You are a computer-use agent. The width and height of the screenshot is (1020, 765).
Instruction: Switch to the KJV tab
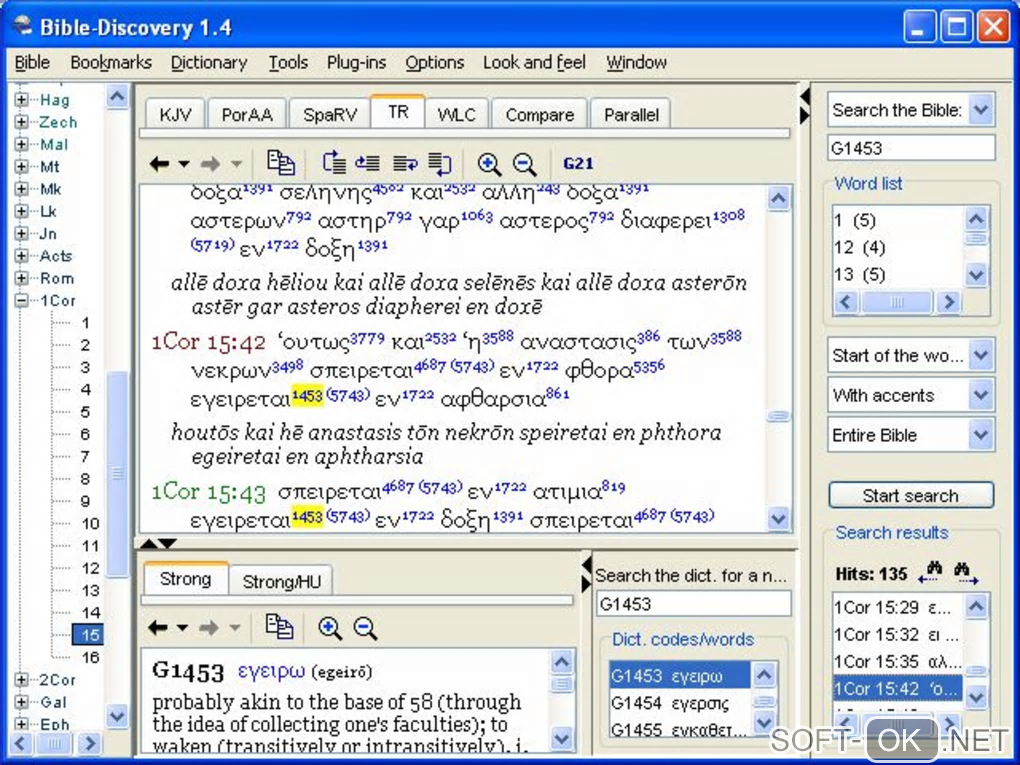pyautogui.click(x=175, y=114)
